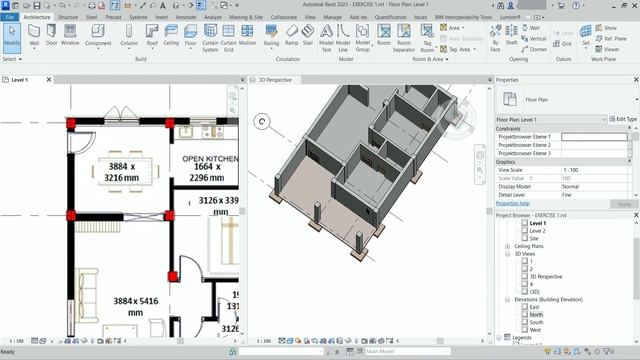Expand Ceiling Plans node
640x360 pixels.
pos(508,246)
